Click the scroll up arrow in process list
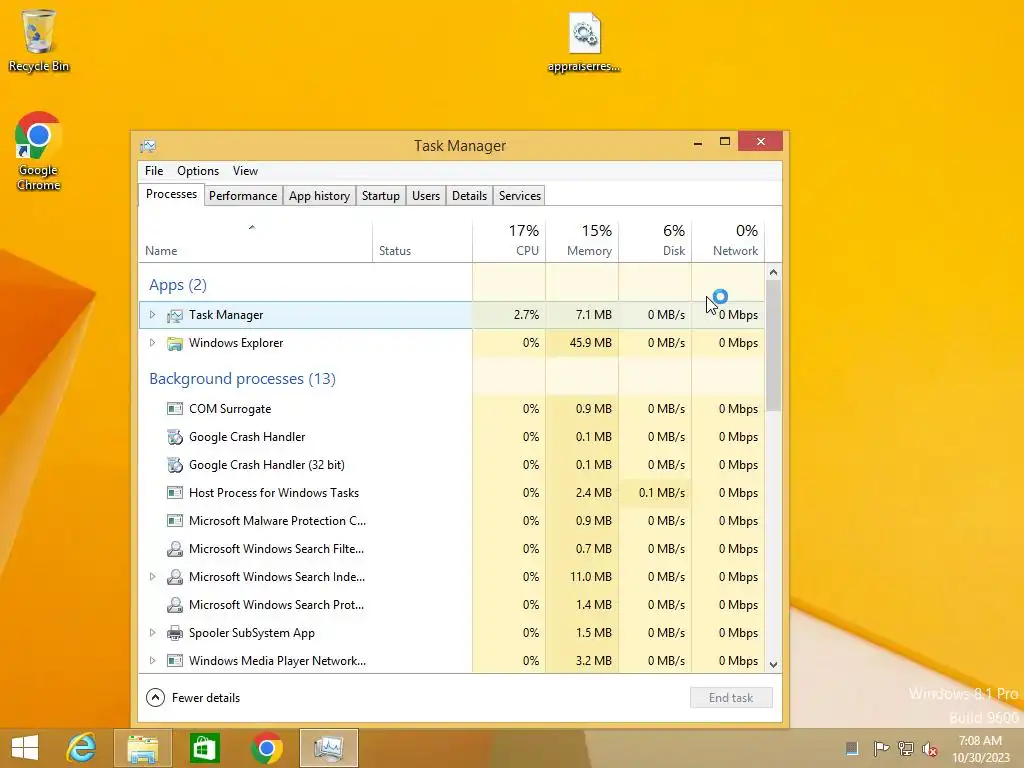The image size is (1024, 768). pos(773,272)
